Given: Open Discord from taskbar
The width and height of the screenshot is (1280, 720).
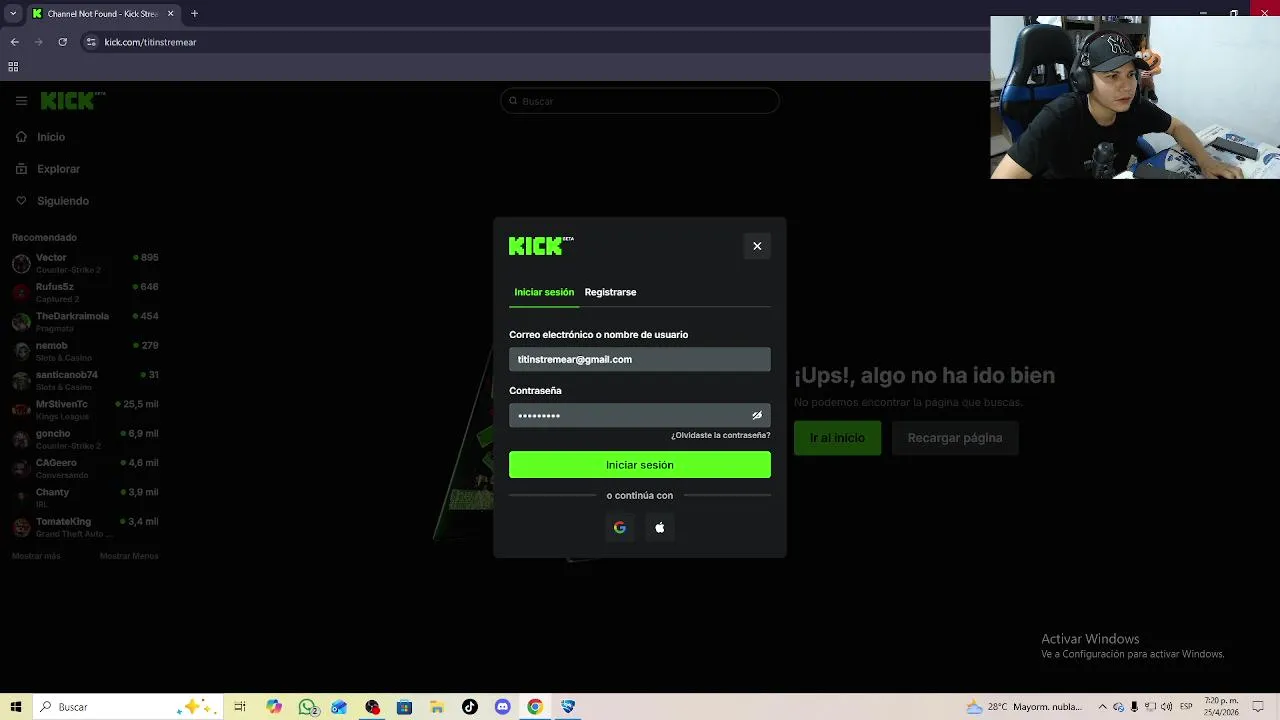Looking at the screenshot, I should pos(503,707).
